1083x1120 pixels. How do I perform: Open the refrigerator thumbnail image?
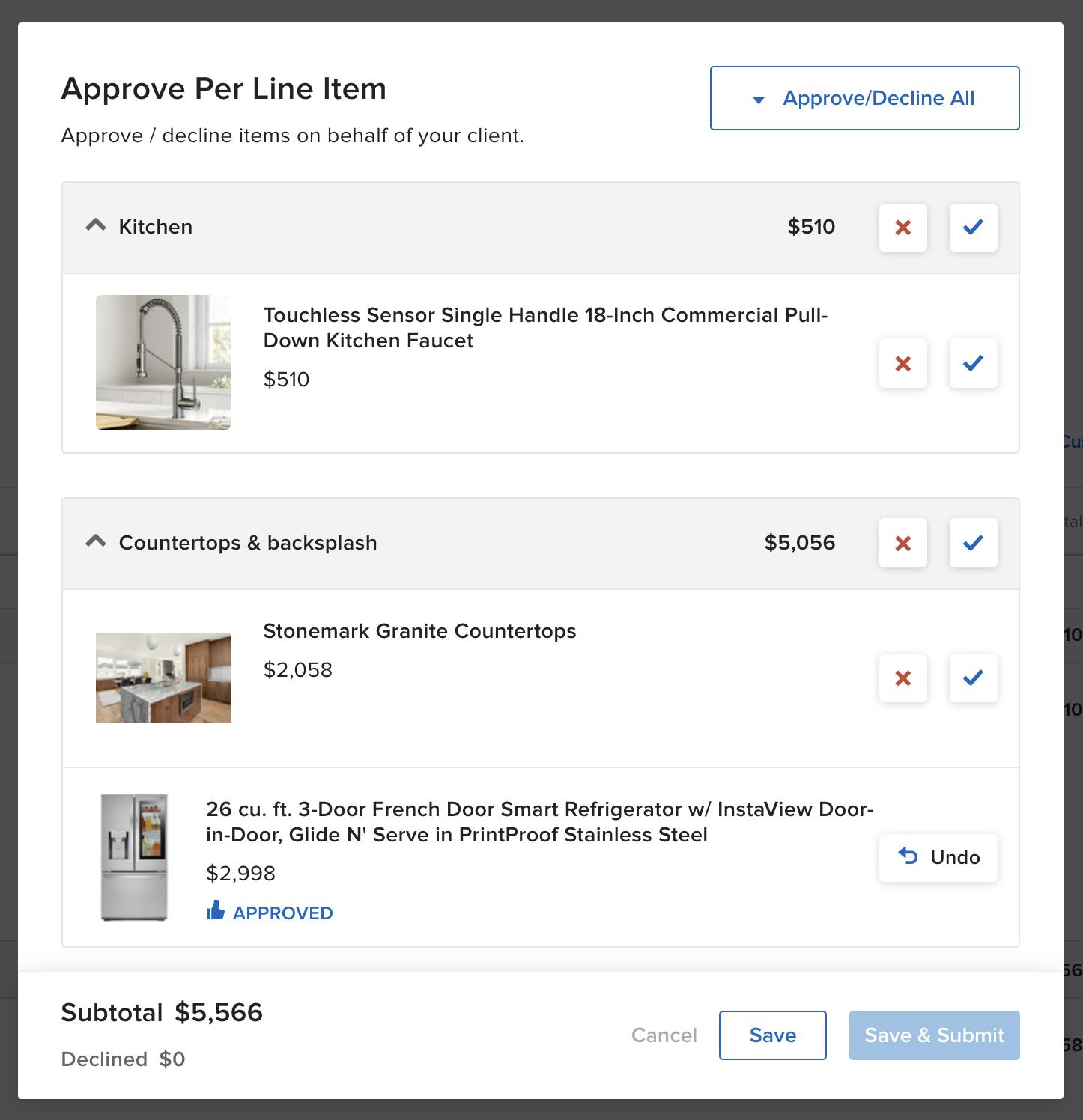coord(135,857)
